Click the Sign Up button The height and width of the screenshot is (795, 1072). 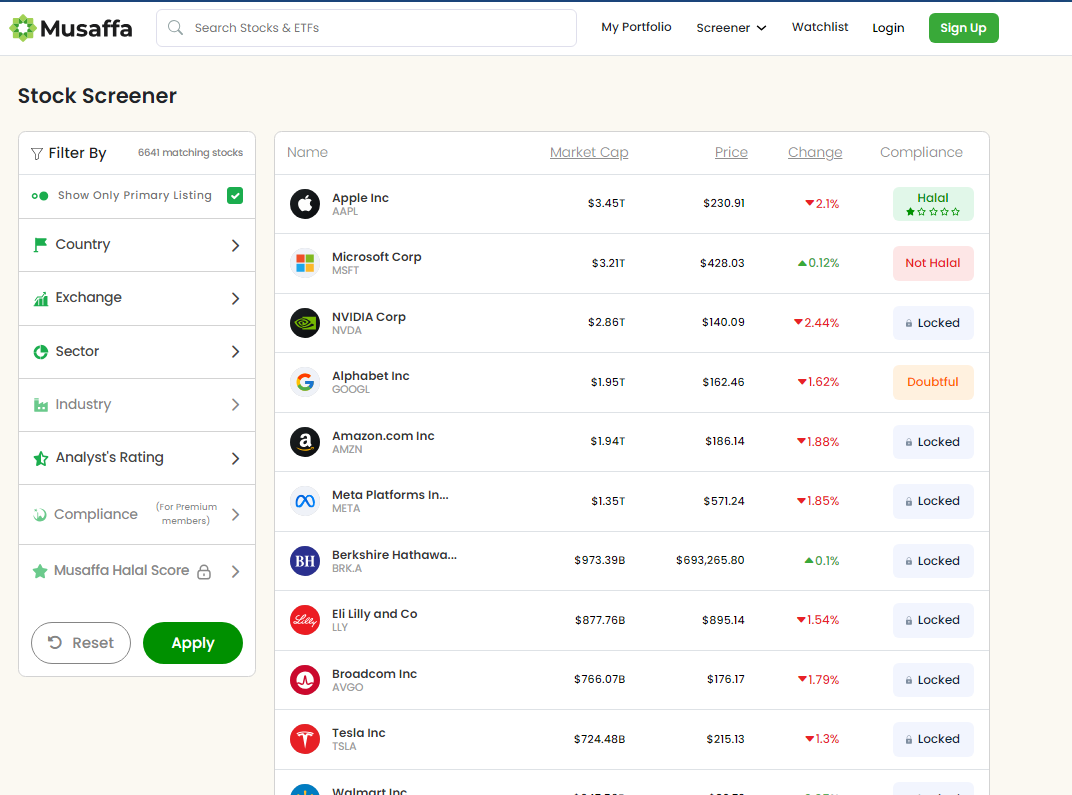963,28
